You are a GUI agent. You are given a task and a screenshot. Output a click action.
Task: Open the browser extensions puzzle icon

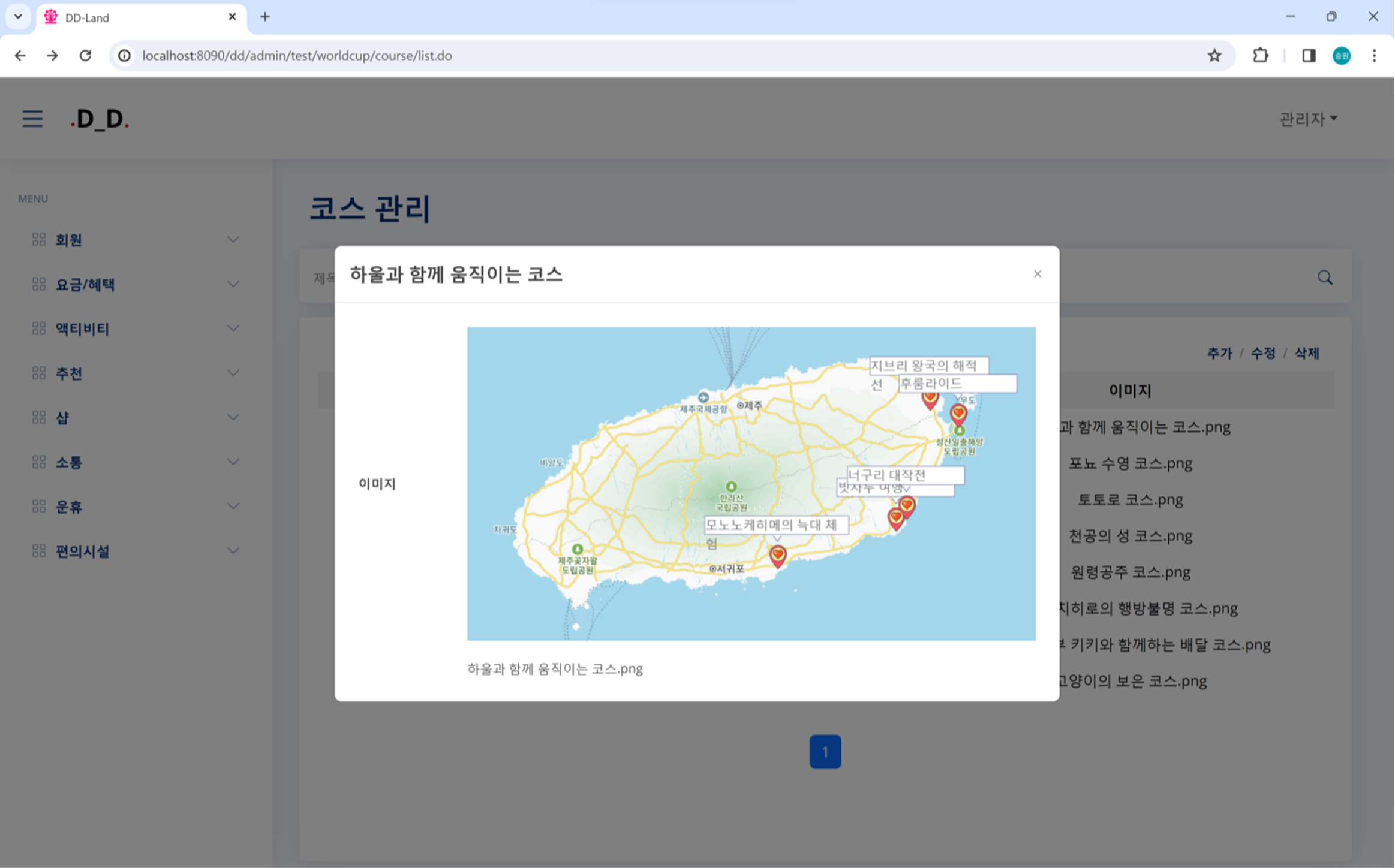[x=1260, y=56]
